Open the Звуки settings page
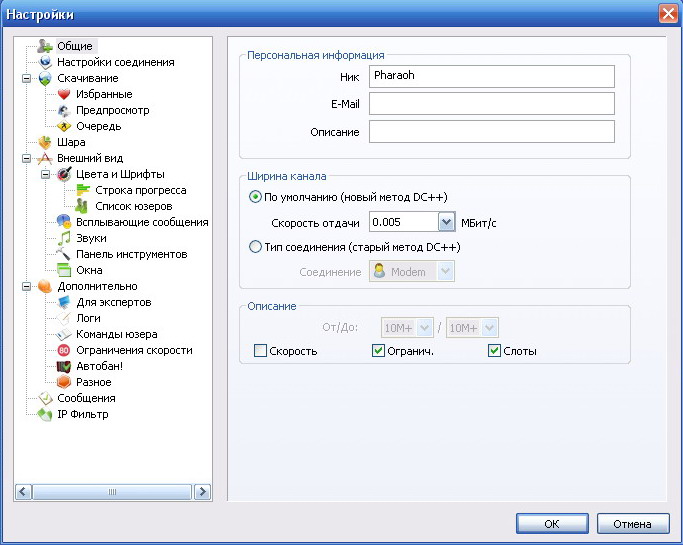 coord(91,238)
